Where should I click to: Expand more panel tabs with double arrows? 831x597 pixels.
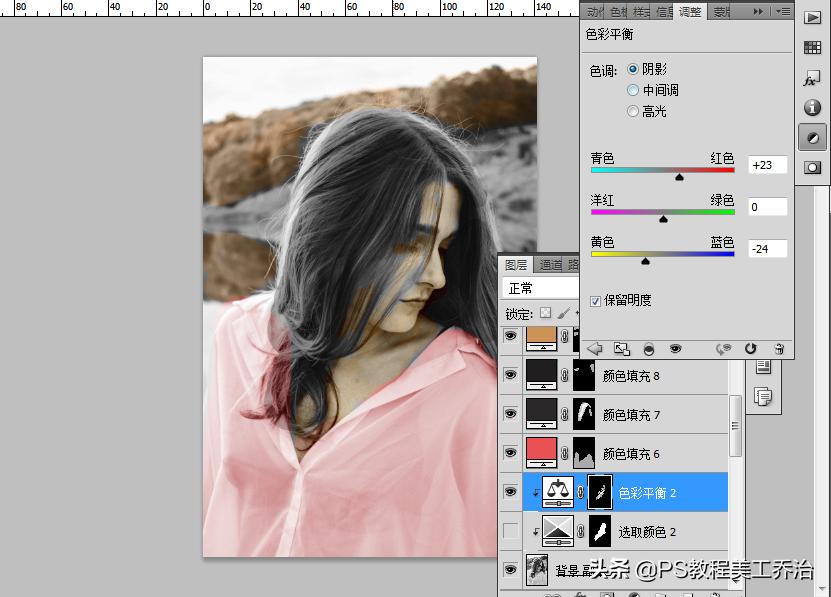pyautogui.click(x=758, y=11)
